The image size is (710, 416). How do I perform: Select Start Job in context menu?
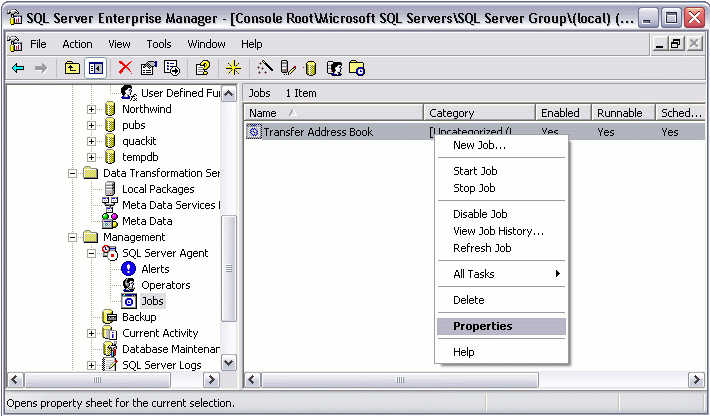pyautogui.click(x=474, y=171)
